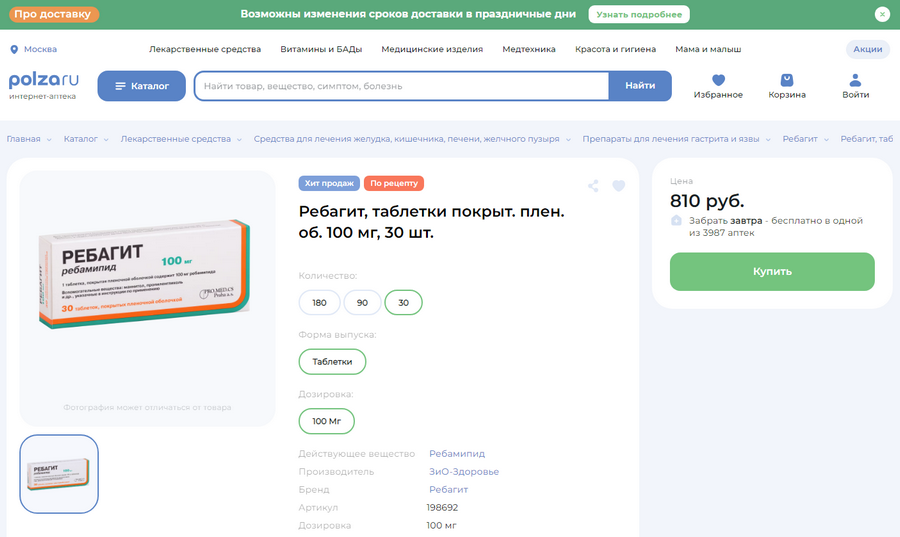Select quantity 180 option
The width and height of the screenshot is (900, 537).
[x=319, y=302]
